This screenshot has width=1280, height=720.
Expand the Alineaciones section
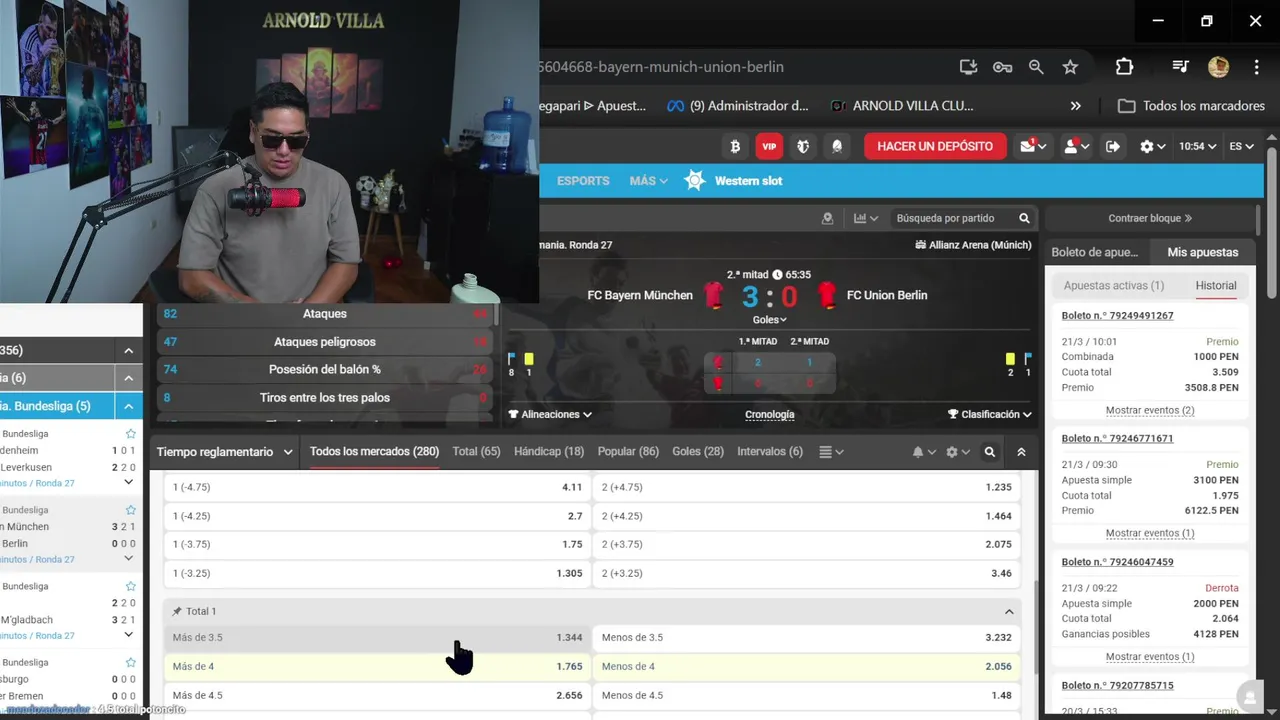(x=550, y=414)
